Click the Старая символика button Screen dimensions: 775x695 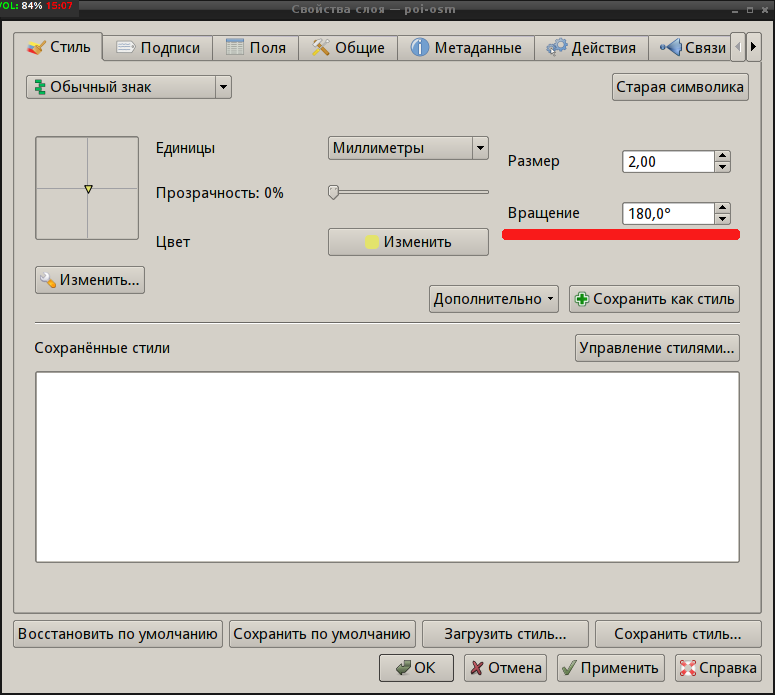pyautogui.click(x=680, y=87)
